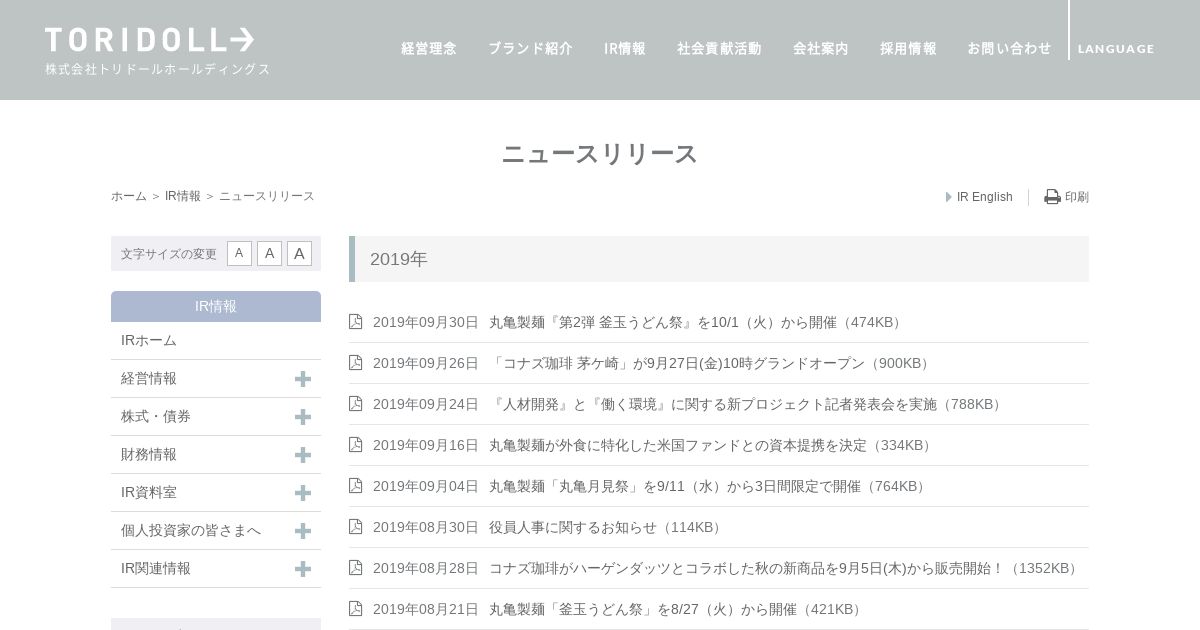The height and width of the screenshot is (630, 1200).
Task: Open the 経営理念 menu
Action: pos(429,48)
